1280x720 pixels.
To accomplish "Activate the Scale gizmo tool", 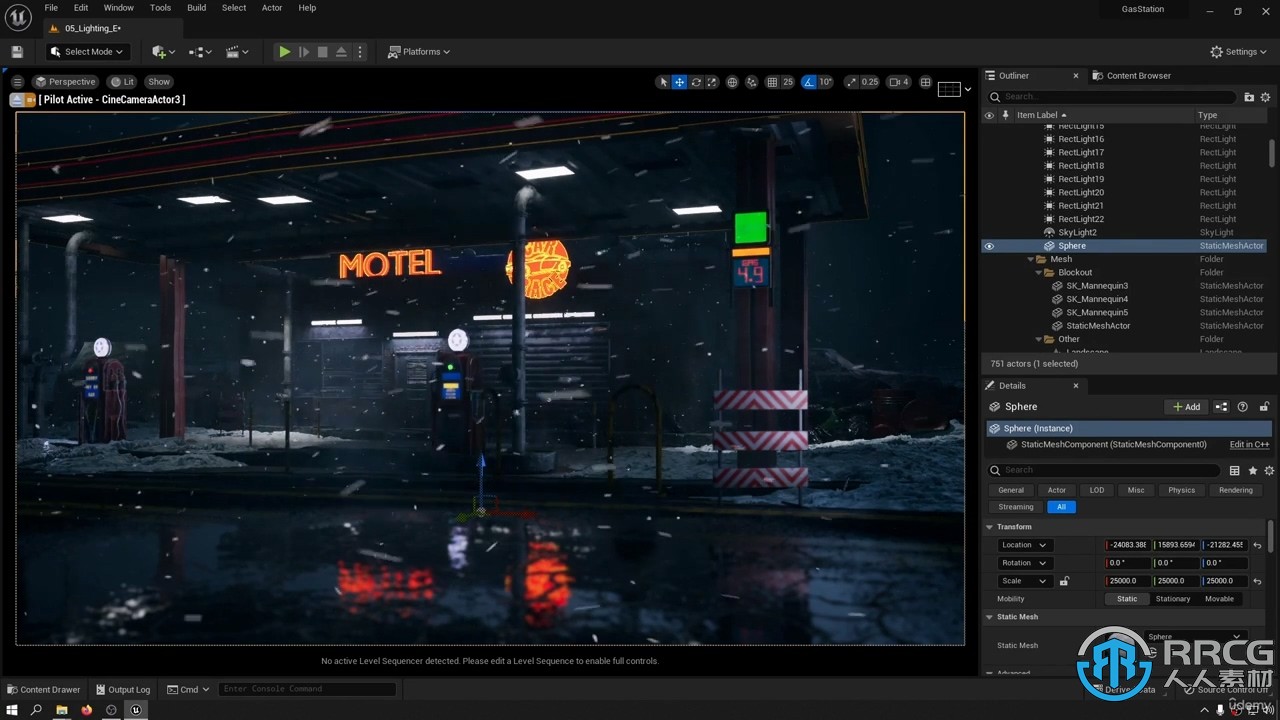I will [712, 82].
